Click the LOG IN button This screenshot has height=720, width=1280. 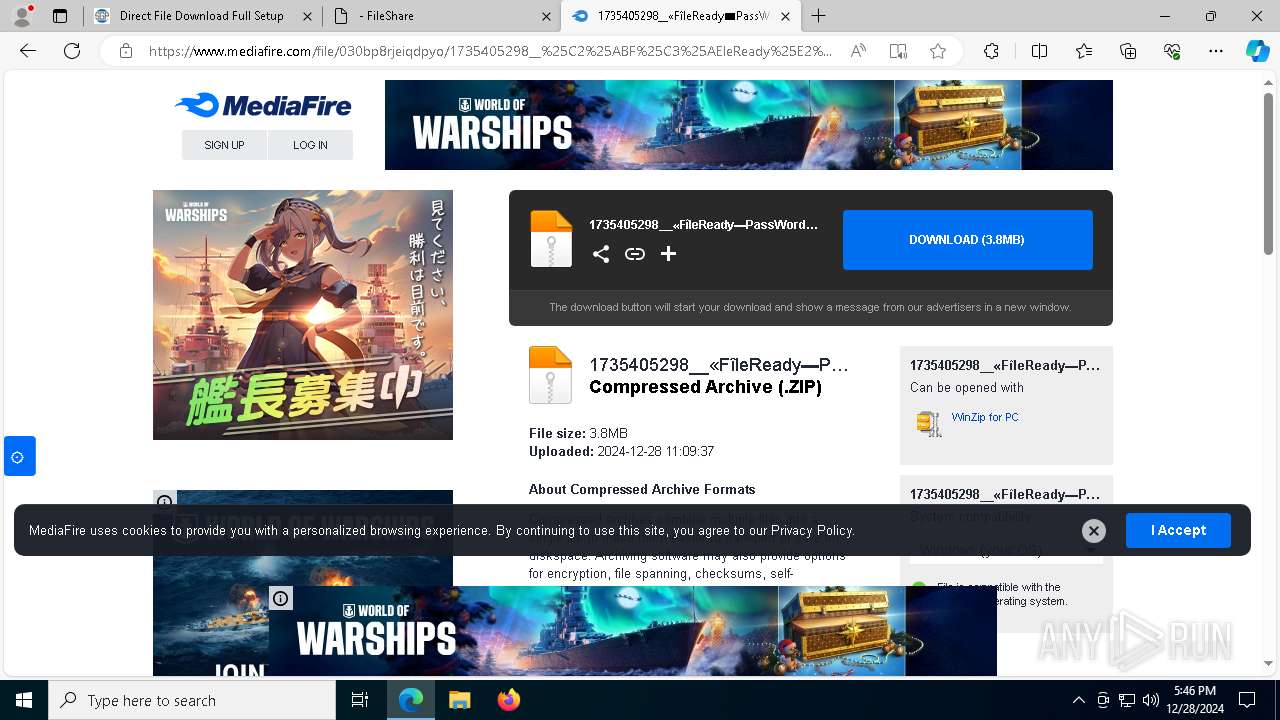310,145
